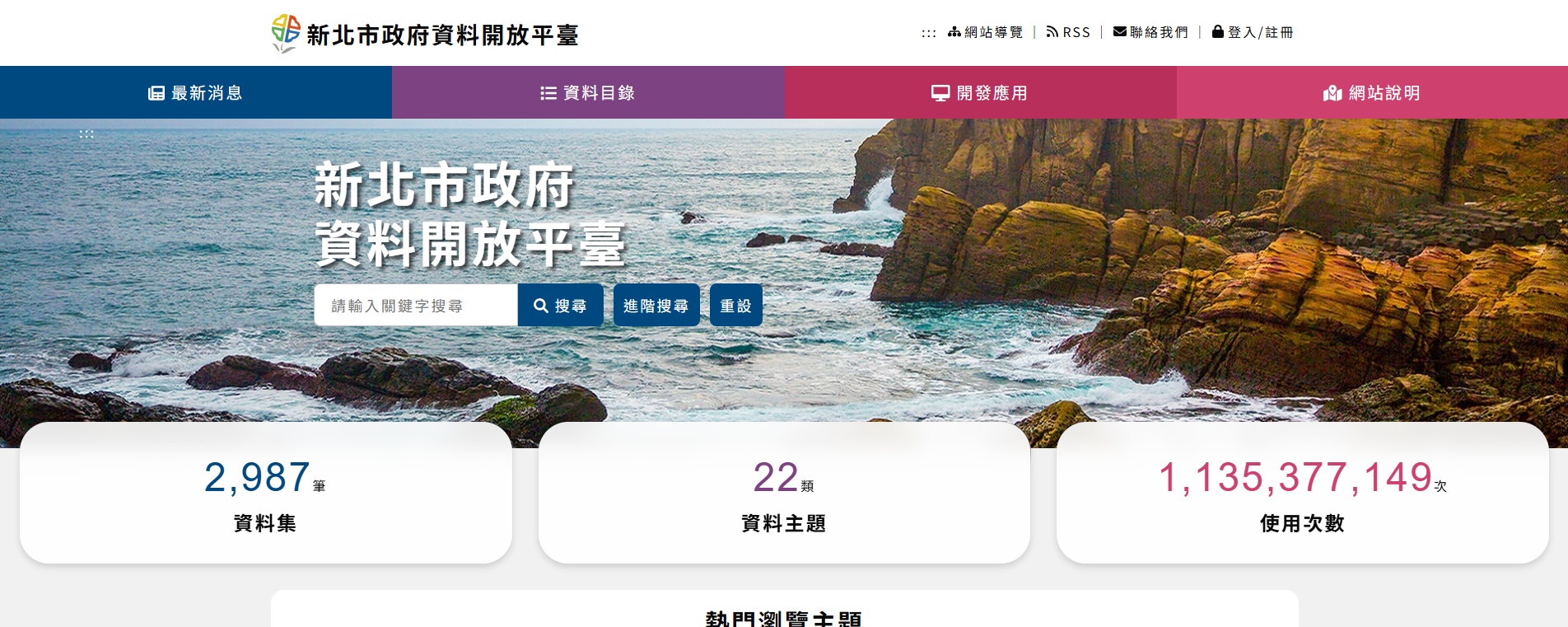Click the RSS feed icon
1568x627 pixels.
(x=1052, y=31)
